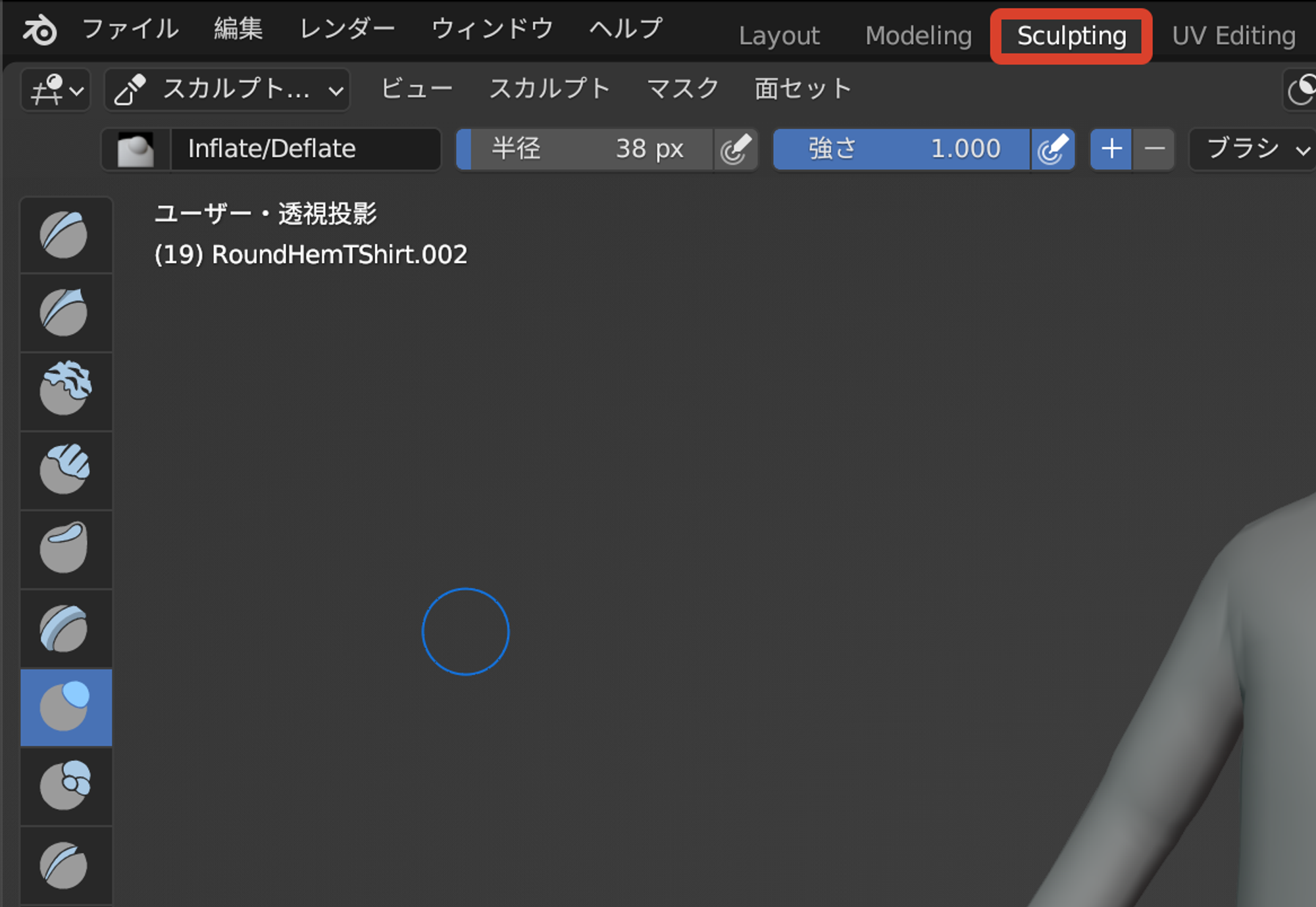Set brush direction to Add (+)
The height and width of the screenshot is (907, 1316).
pyautogui.click(x=1111, y=149)
